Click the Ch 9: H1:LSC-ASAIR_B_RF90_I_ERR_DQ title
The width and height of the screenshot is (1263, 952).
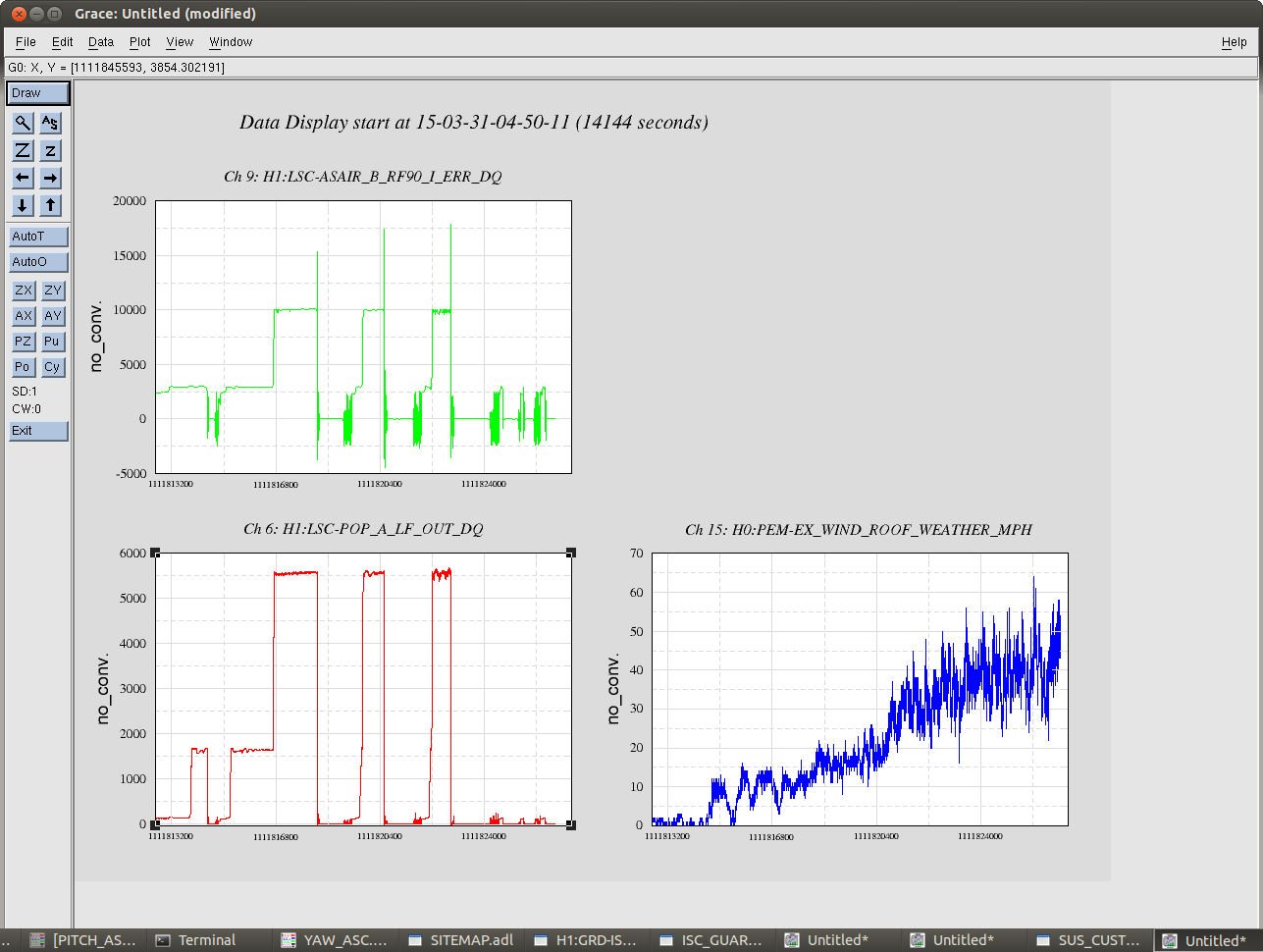(x=363, y=177)
